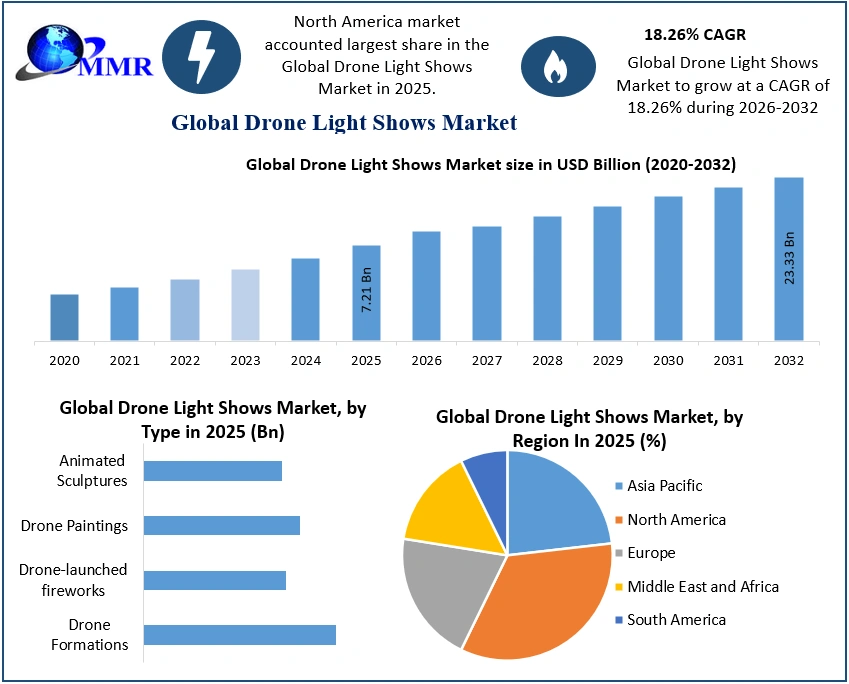
Task: Select the Middle East and Africa legend marker
Action: [617, 587]
